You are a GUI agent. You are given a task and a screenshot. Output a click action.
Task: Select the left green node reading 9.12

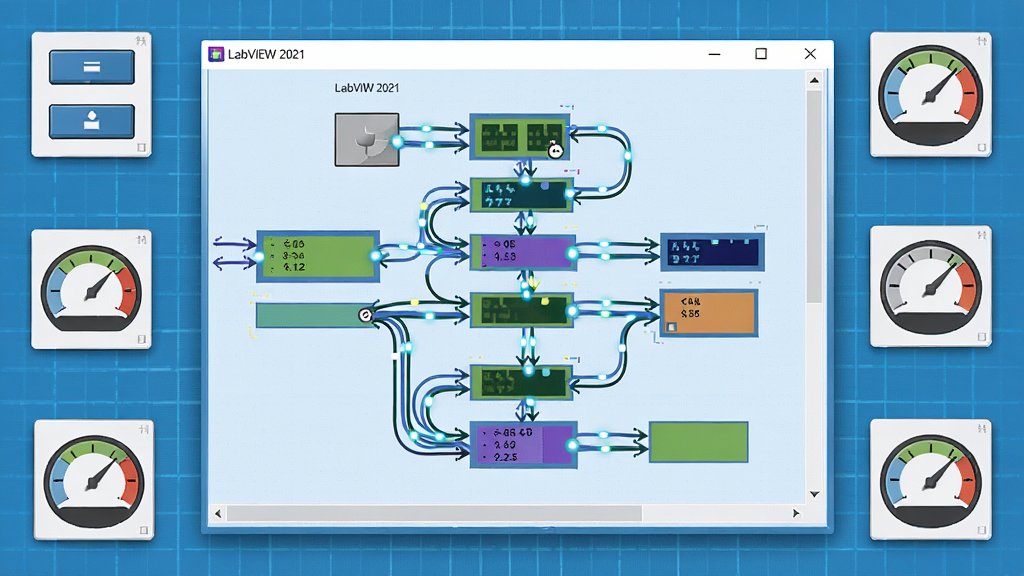[x=318, y=256]
